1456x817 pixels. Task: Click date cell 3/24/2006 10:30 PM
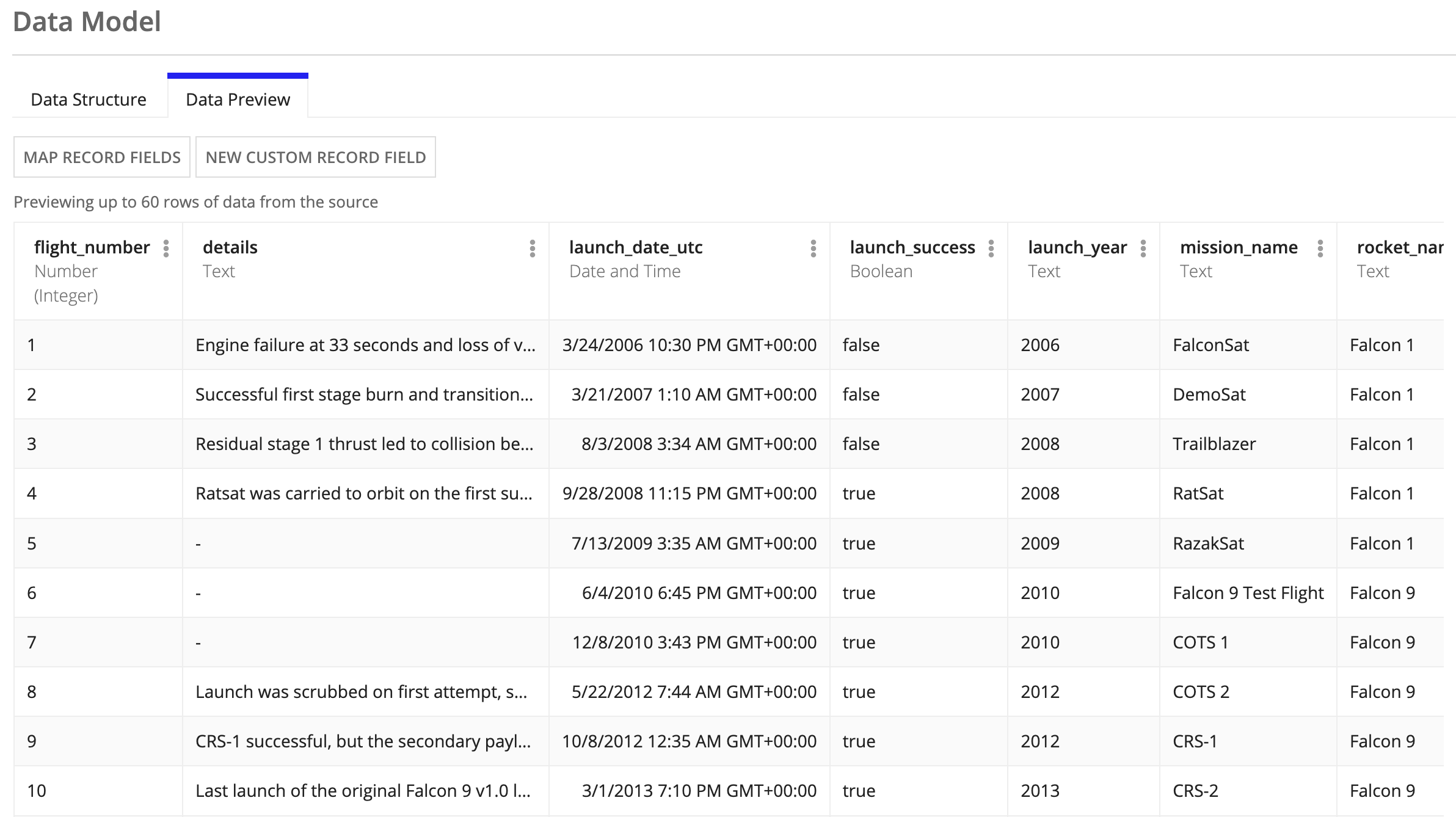coord(690,345)
